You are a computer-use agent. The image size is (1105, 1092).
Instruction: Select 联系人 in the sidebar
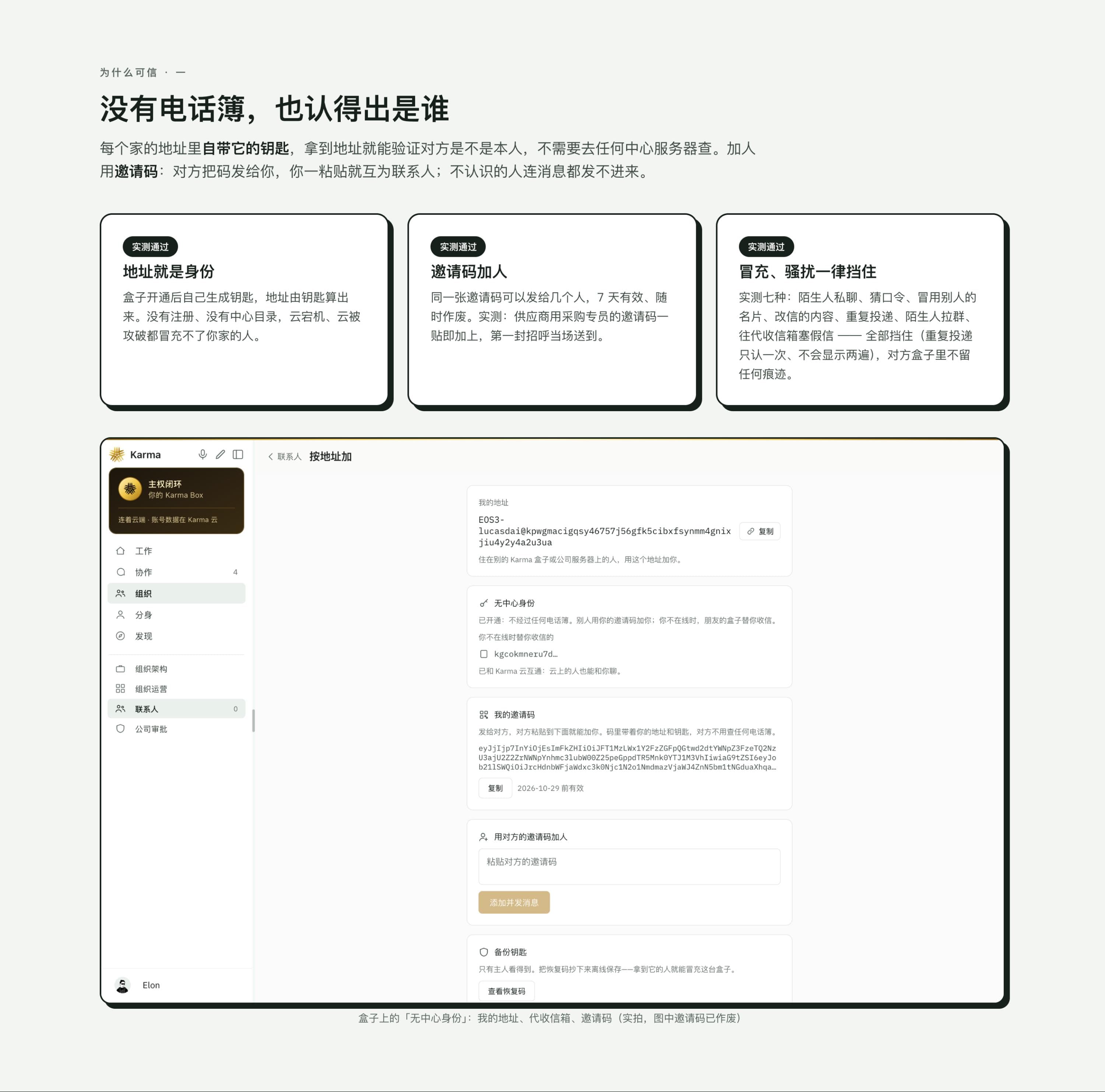pyautogui.click(x=176, y=708)
